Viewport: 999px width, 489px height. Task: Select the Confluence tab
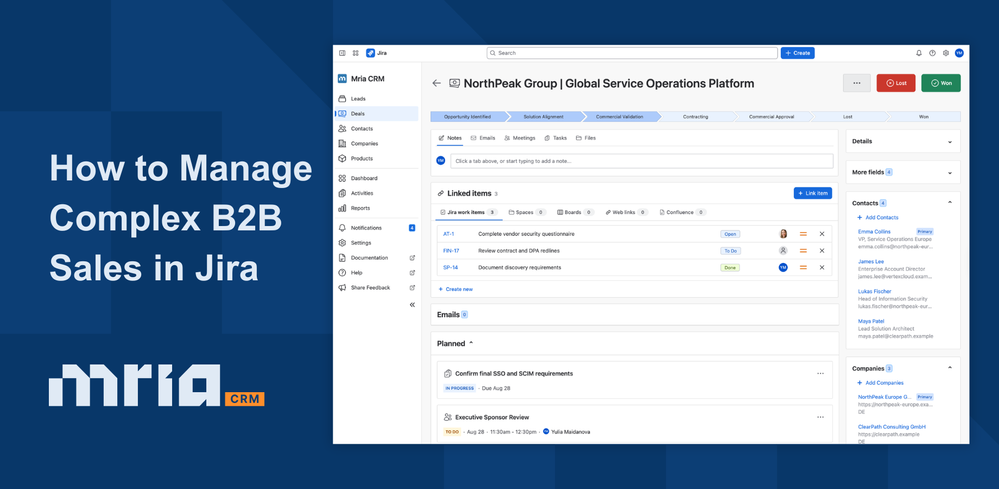tap(682, 212)
